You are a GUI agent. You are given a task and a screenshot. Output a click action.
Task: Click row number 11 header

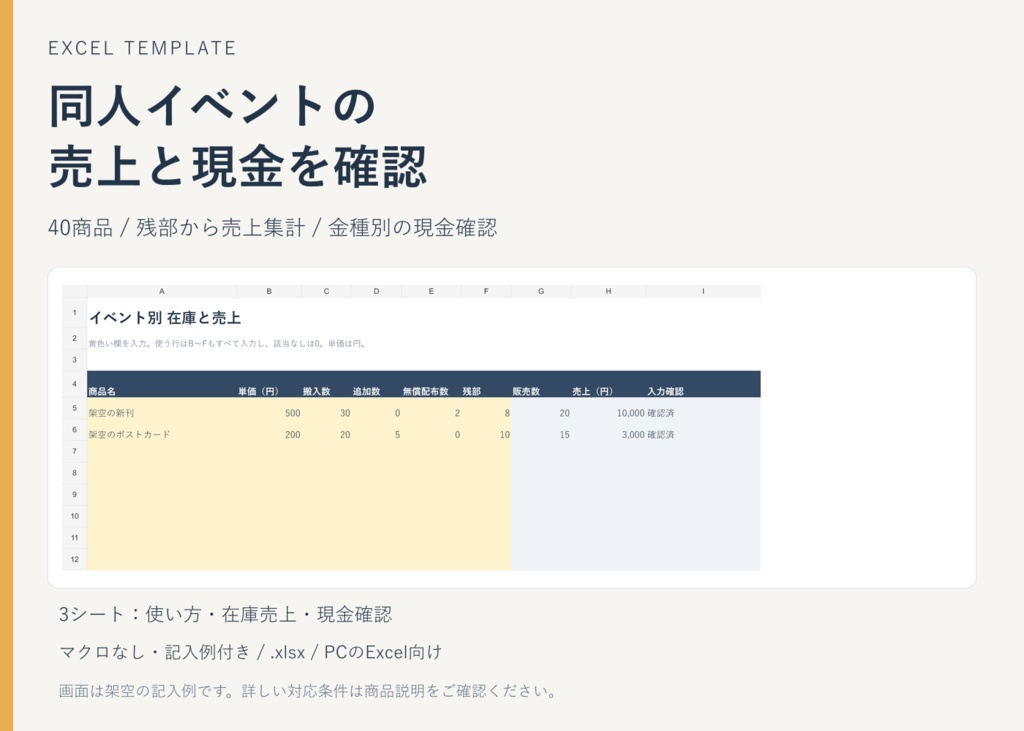pos(74,538)
